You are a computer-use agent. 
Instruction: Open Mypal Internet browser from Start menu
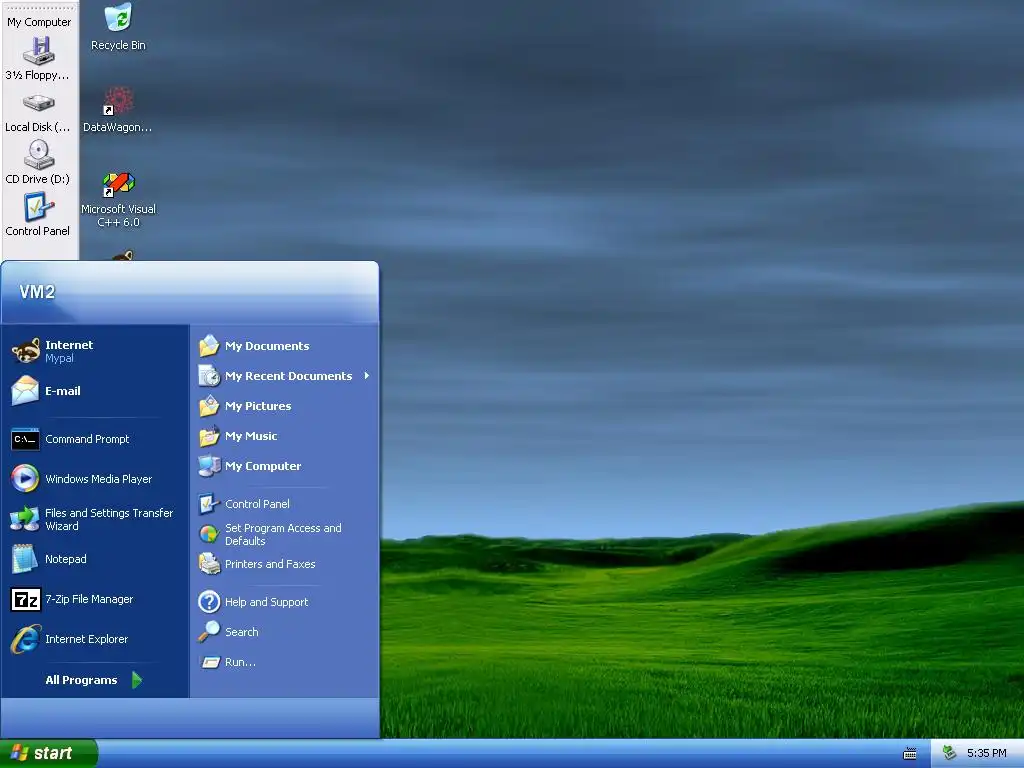pos(96,351)
